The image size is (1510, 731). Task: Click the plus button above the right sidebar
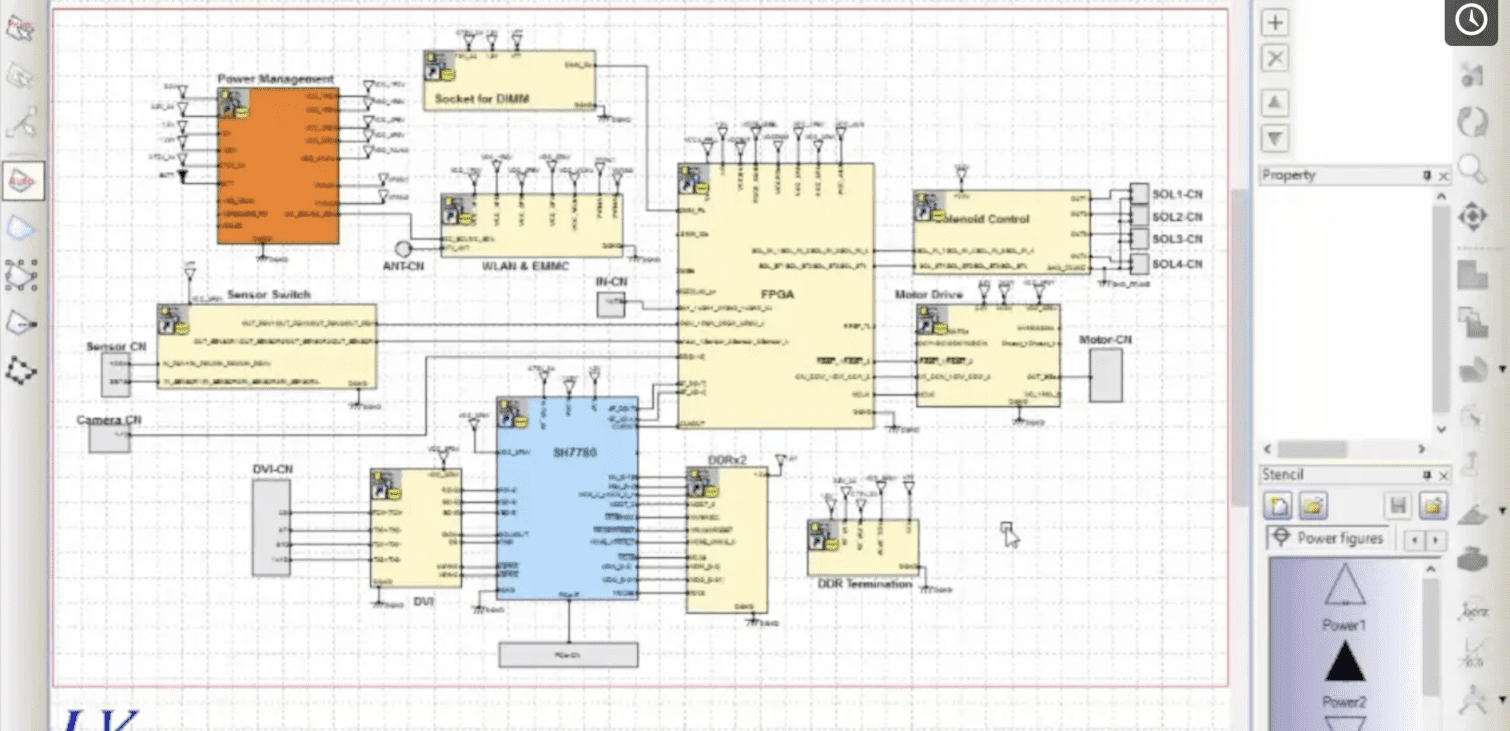[1274, 21]
